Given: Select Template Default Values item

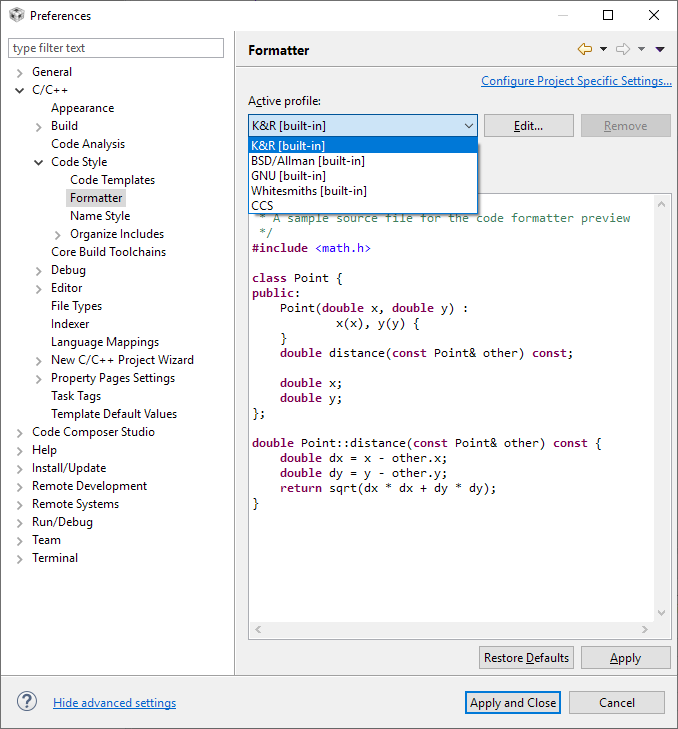Looking at the screenshot, I should 114,414.
